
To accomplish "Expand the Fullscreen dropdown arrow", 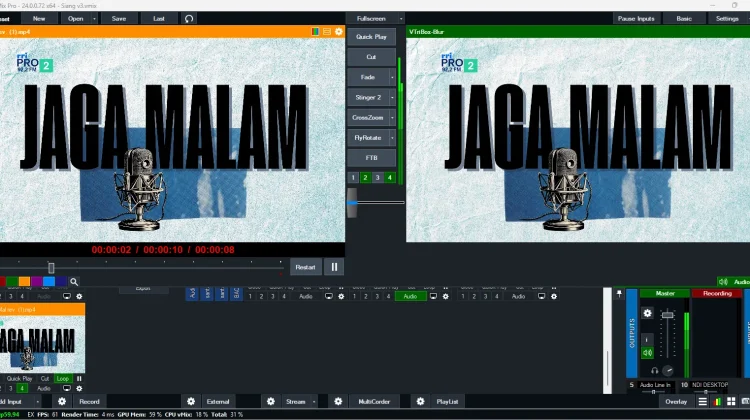I will [x=401, y=19].
